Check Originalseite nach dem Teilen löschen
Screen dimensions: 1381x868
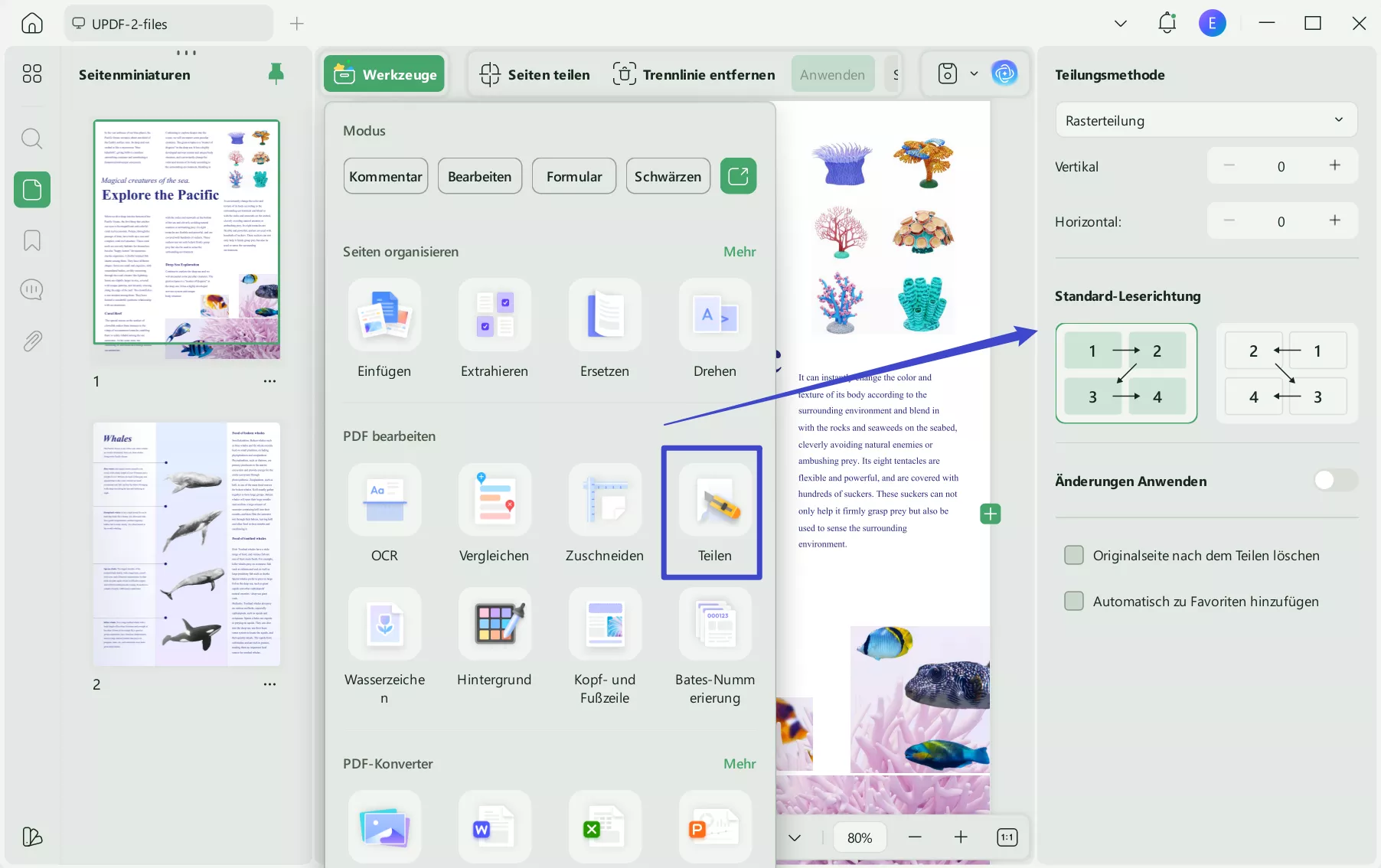coord(1074,555)
